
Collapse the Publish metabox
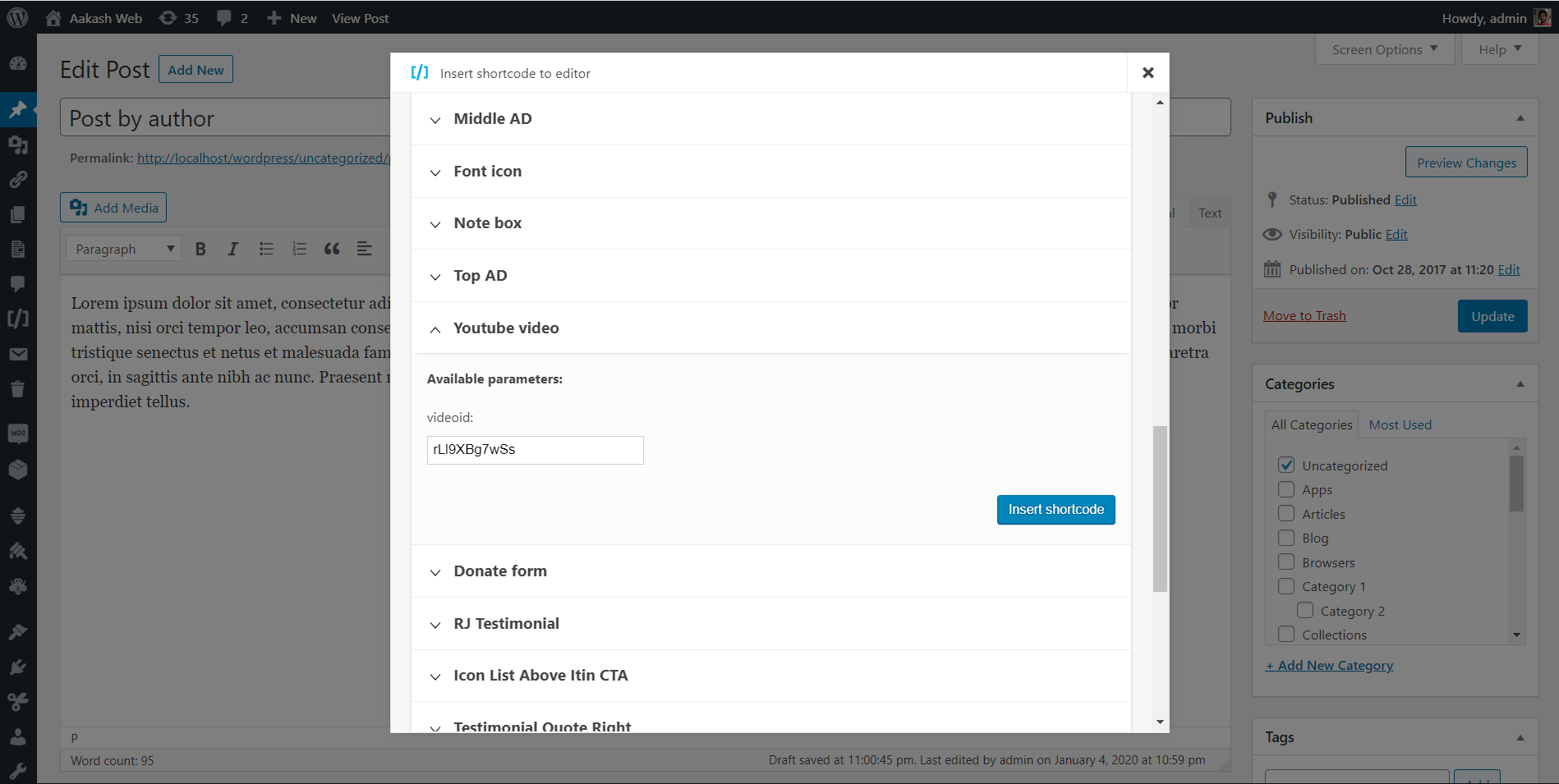(x=1520, y=118)
